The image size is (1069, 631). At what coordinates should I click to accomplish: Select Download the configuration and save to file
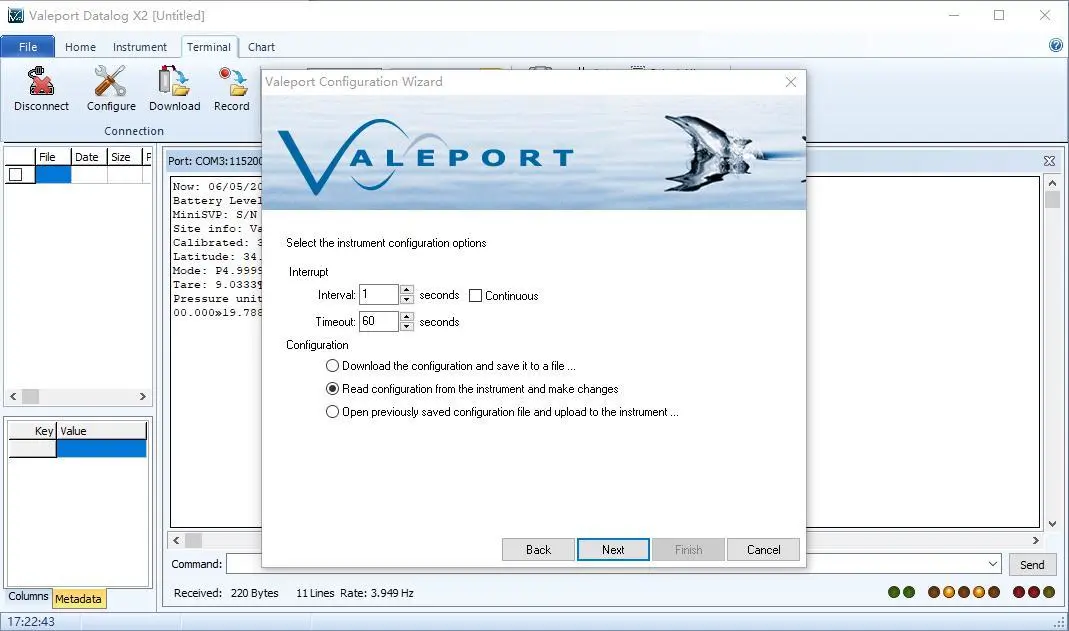(x=332, y=366)
